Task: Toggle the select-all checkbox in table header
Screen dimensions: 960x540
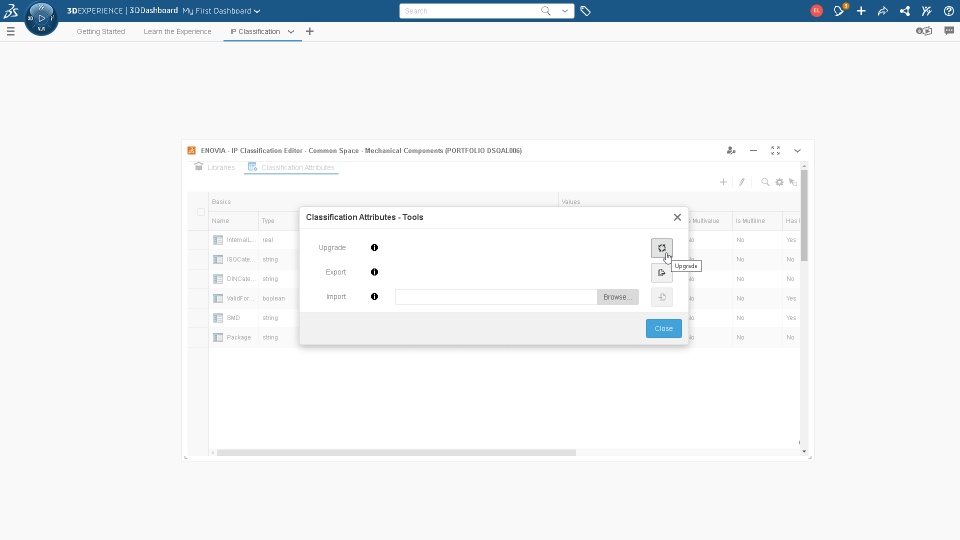Action: tap(201, 212)
